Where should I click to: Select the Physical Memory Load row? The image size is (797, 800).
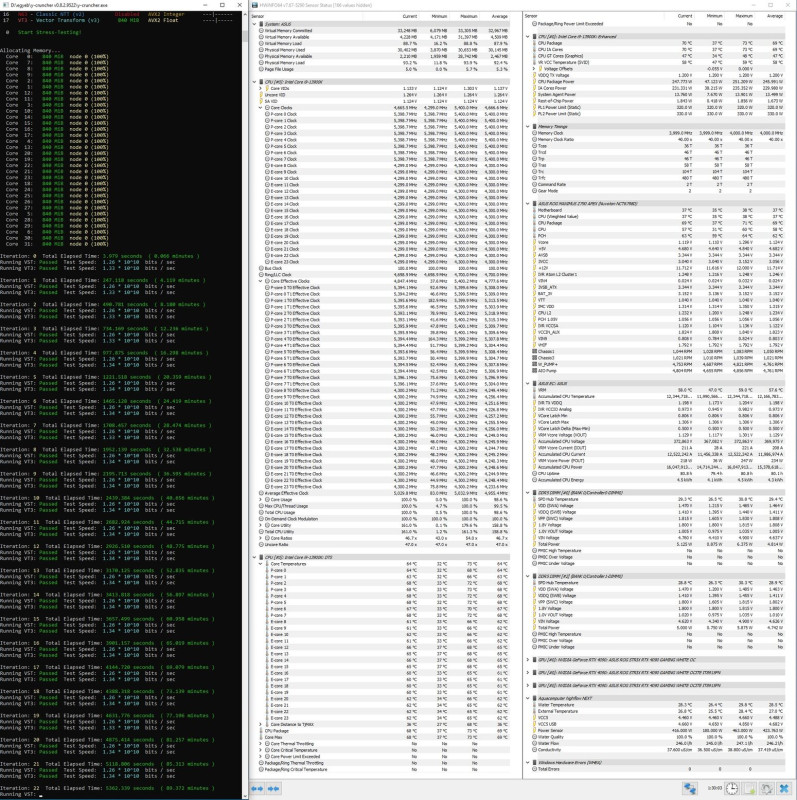point(382,63)
